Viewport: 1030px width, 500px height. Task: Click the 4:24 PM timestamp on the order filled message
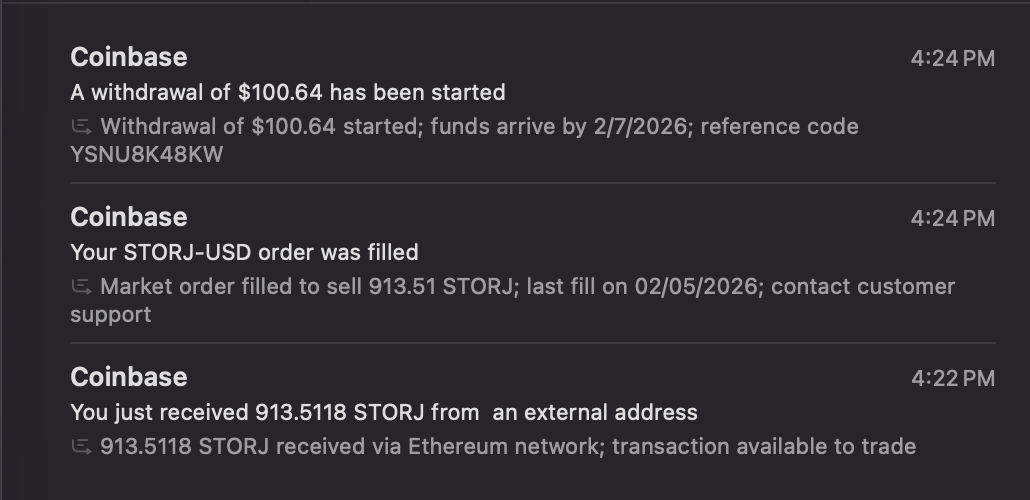(952, 219)
